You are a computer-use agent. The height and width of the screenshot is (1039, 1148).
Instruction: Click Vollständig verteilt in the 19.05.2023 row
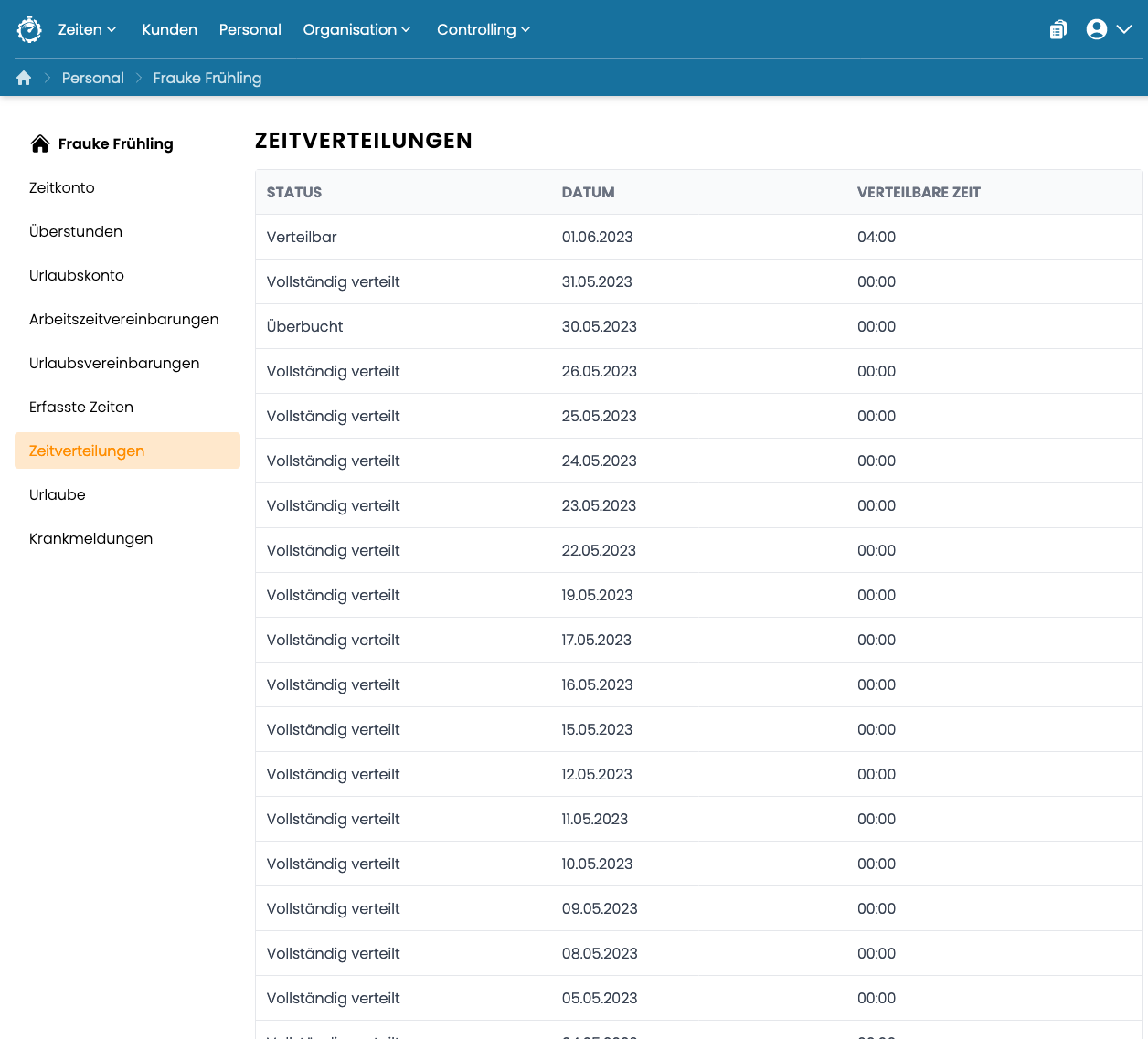pyautogui.click(x=334, y=595)
